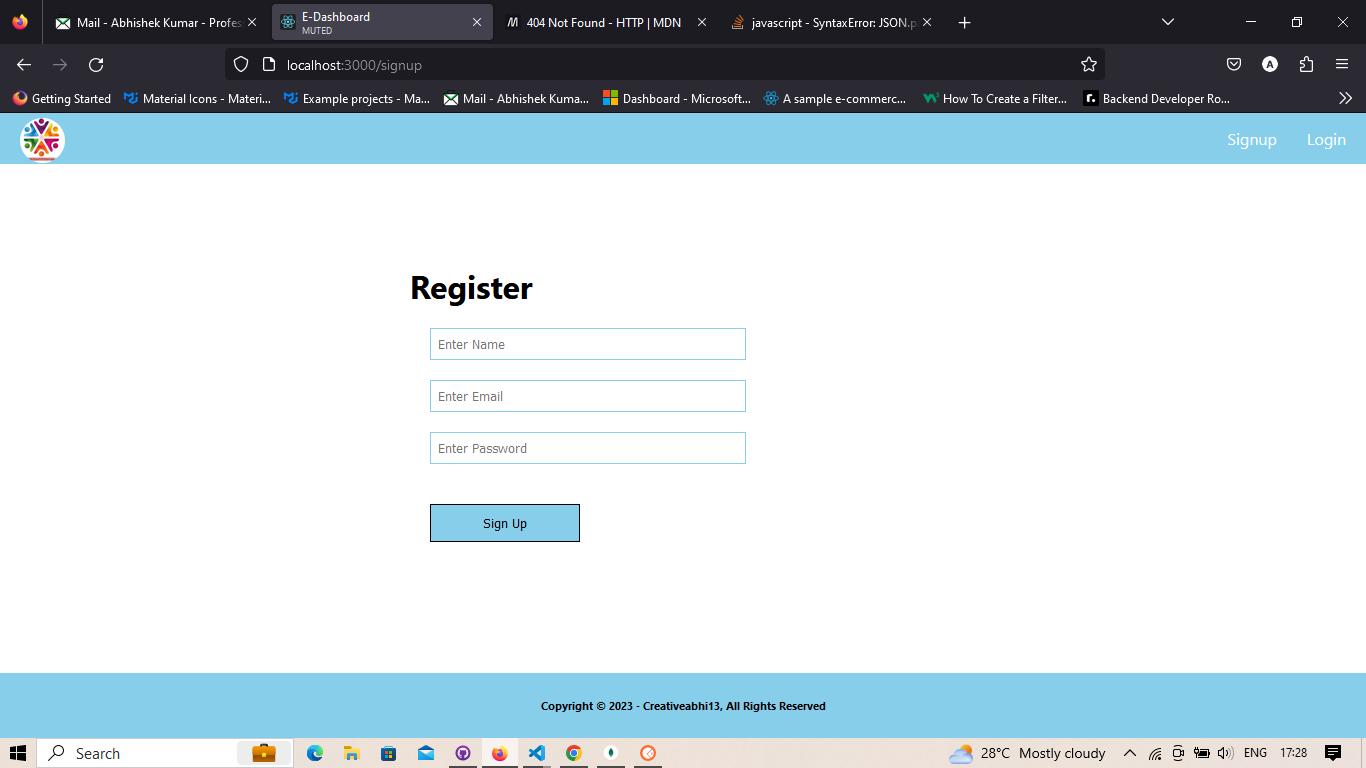Open GitHub Desktop from the taskbar
This screenshot has width=1366, height=768.
point(462,753)
